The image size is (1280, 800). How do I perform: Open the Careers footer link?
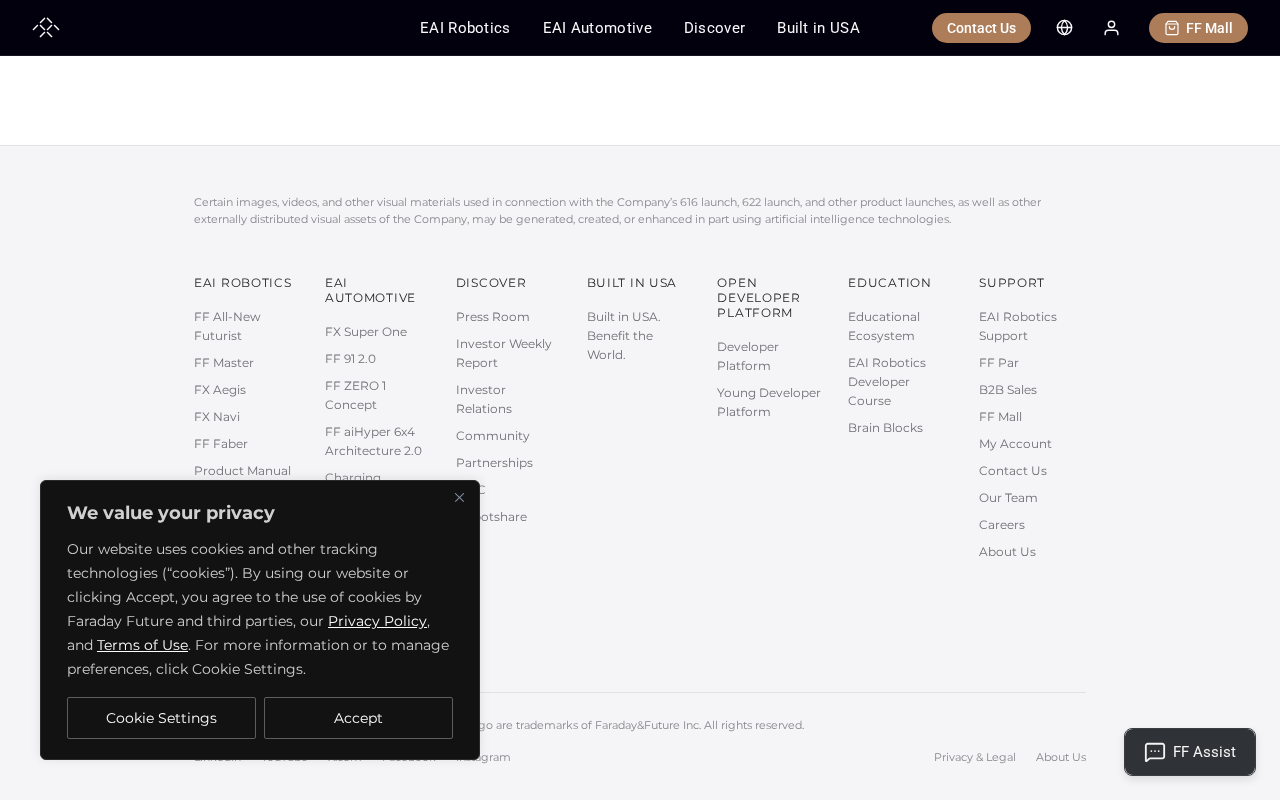[x=1002, y=525]
